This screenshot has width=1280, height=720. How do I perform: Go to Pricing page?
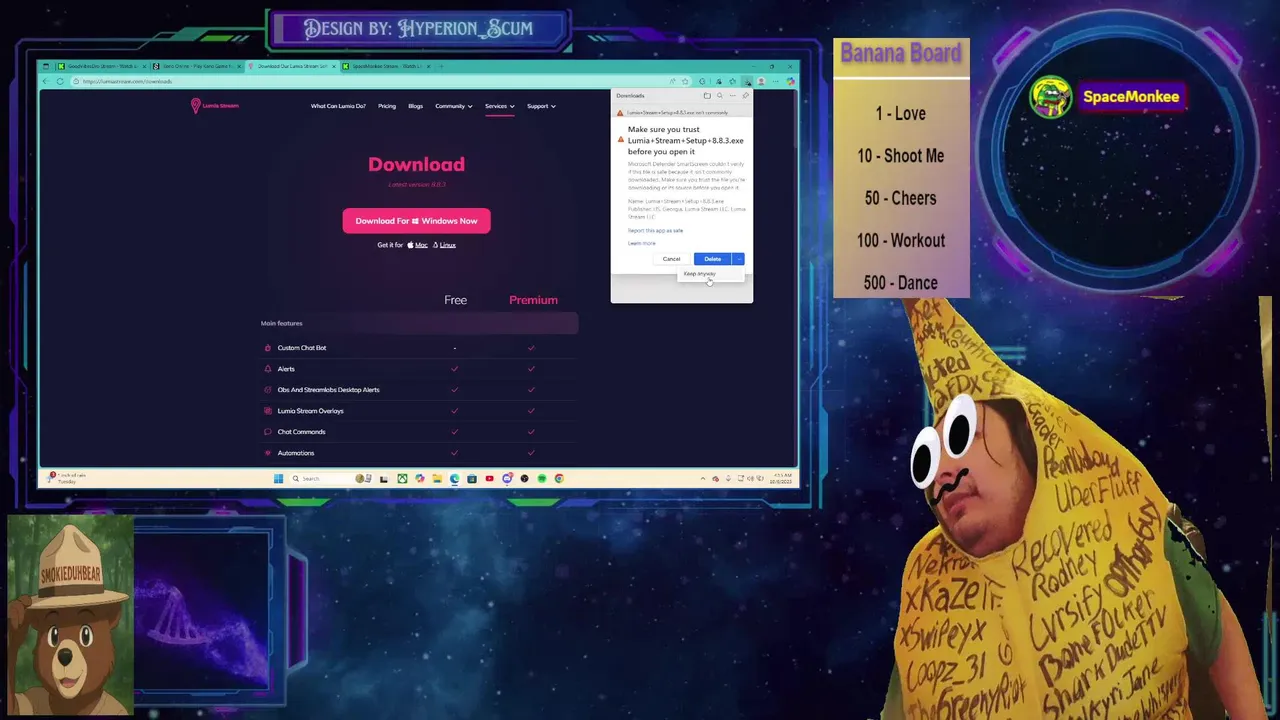(x=387, y=106)
